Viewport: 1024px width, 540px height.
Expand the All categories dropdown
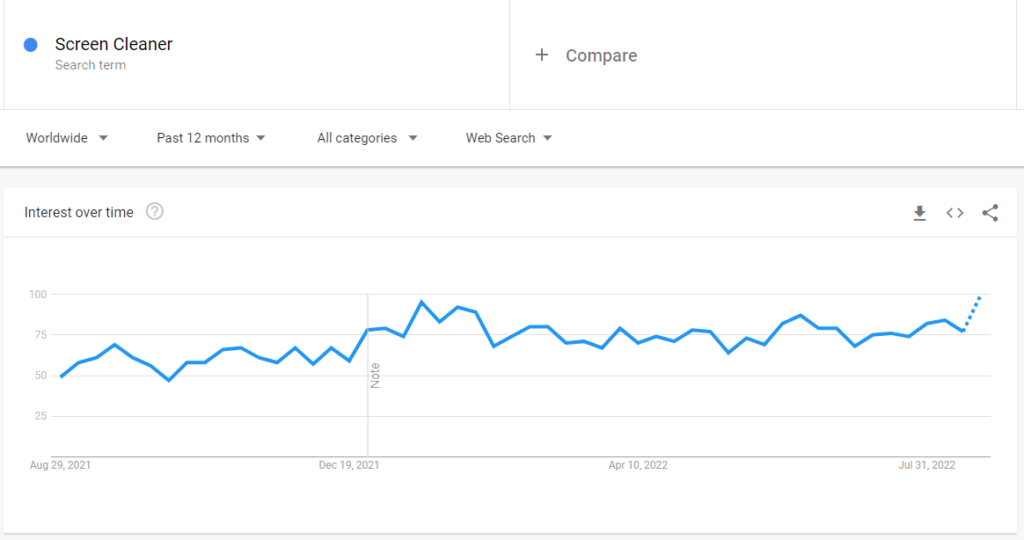[366, 138]
